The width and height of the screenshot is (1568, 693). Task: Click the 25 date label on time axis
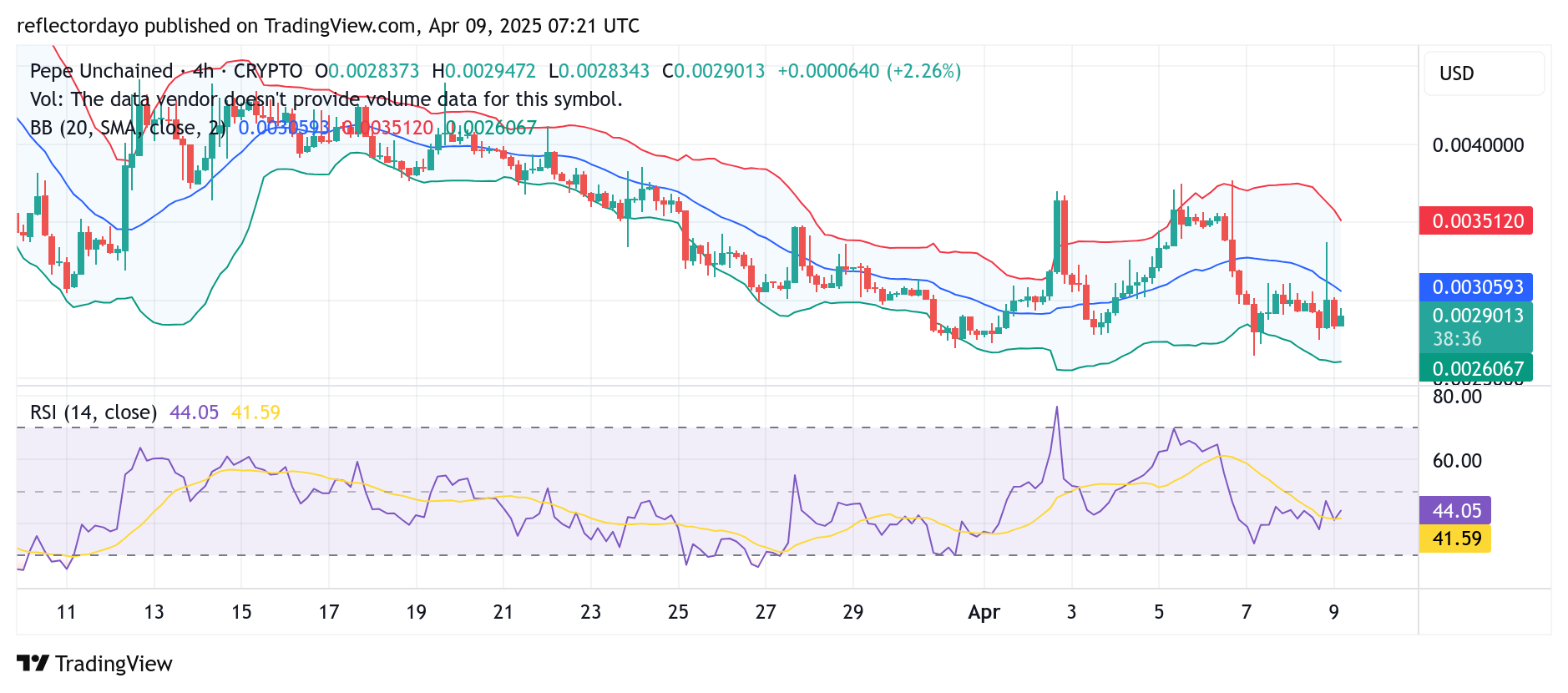pyautogui.click(x=678, y=612)
